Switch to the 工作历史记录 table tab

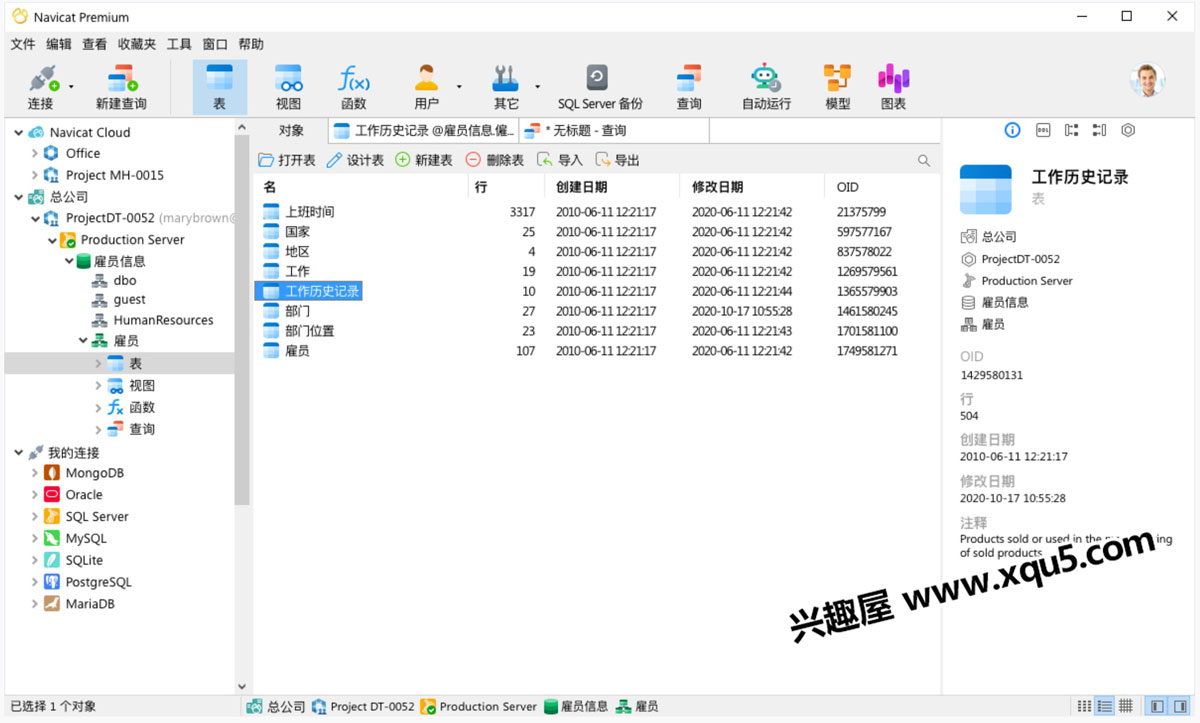click(x=424, y=130)
